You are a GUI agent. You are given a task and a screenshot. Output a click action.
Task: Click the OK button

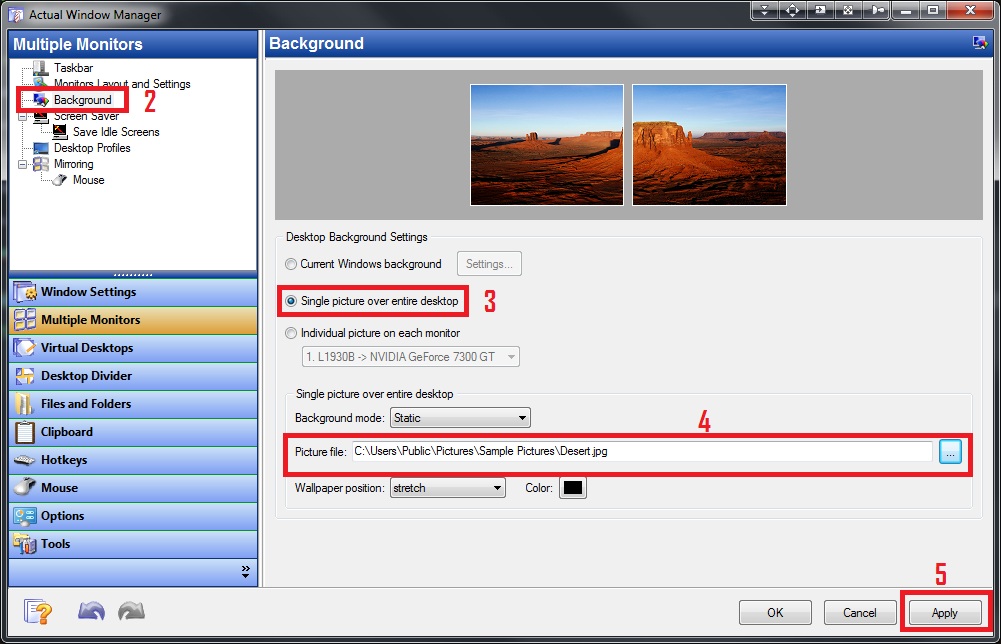pos(775,613)
